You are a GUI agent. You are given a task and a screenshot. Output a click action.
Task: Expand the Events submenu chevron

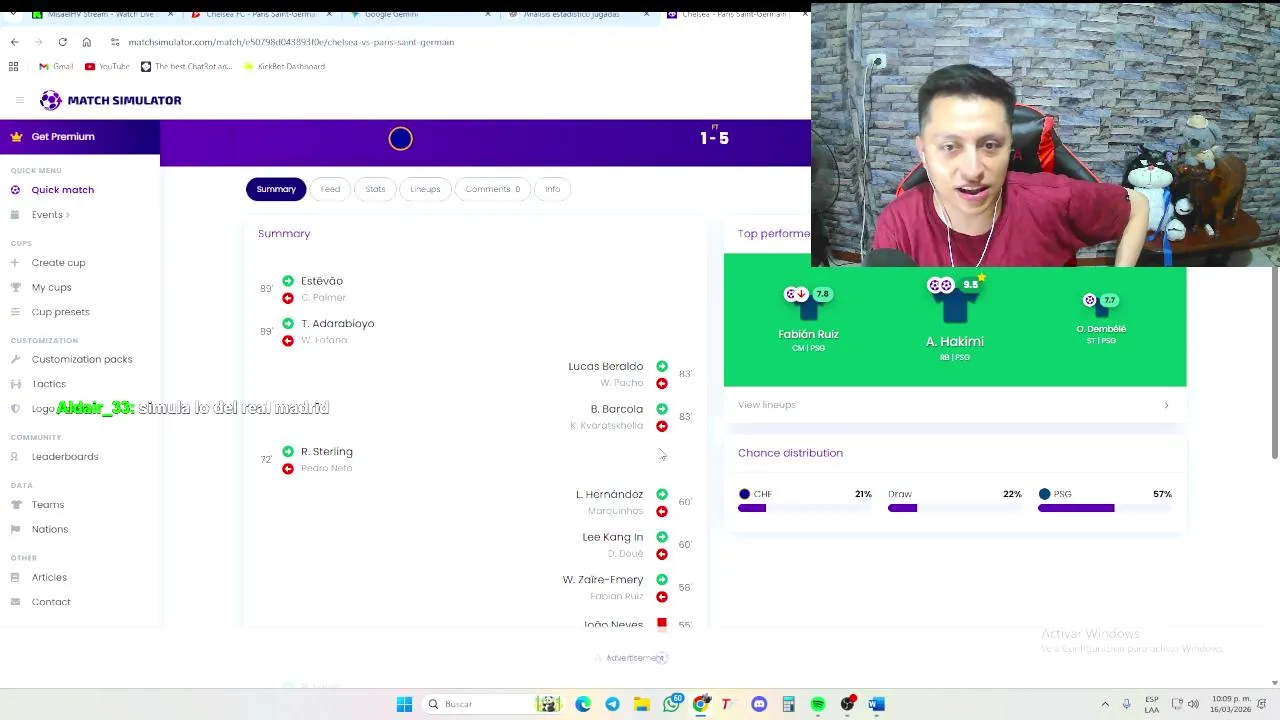point(67,215)
